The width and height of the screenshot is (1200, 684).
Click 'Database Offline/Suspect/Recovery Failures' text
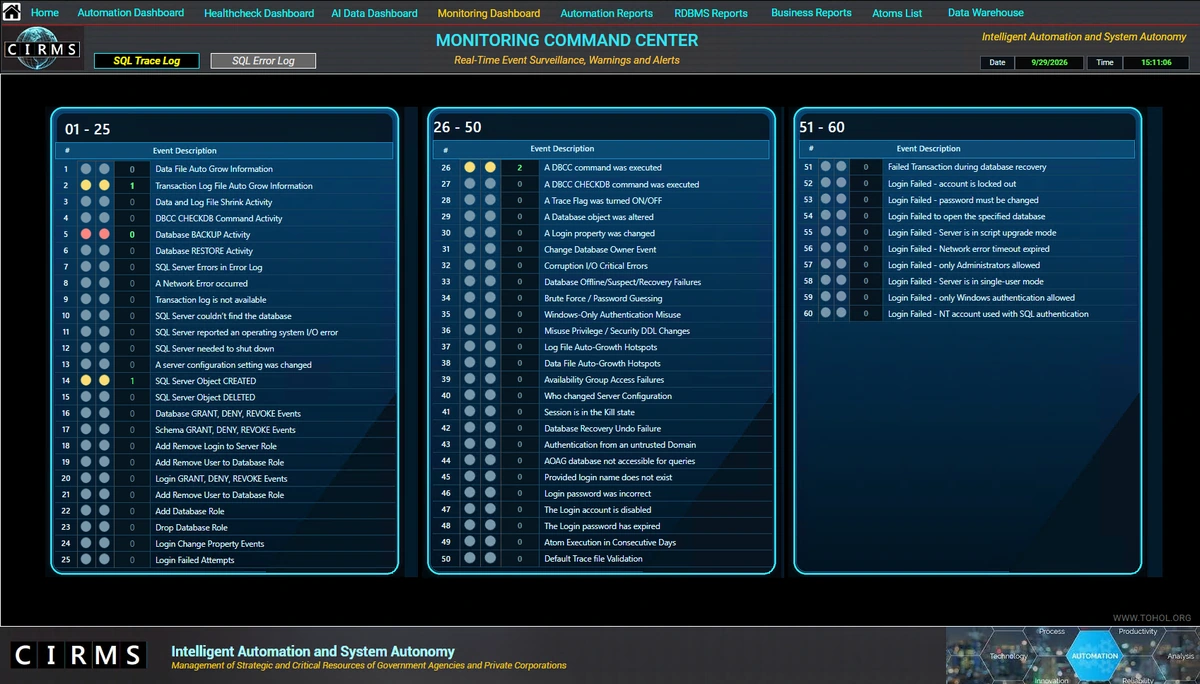click(623, 282)
